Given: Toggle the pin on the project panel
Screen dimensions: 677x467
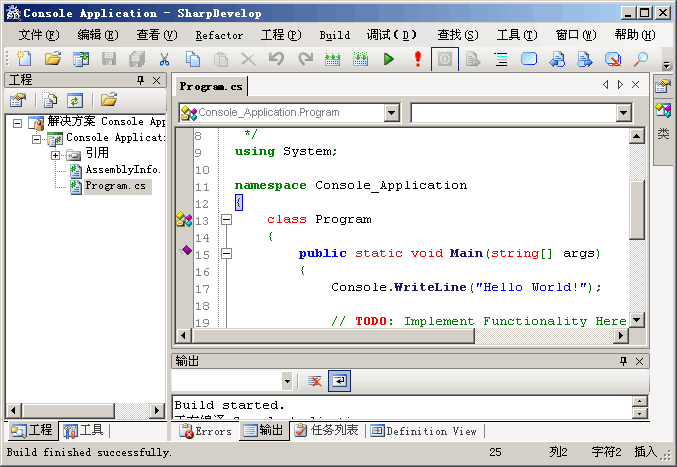Looking at the screenshot, I should click(140, 80).
